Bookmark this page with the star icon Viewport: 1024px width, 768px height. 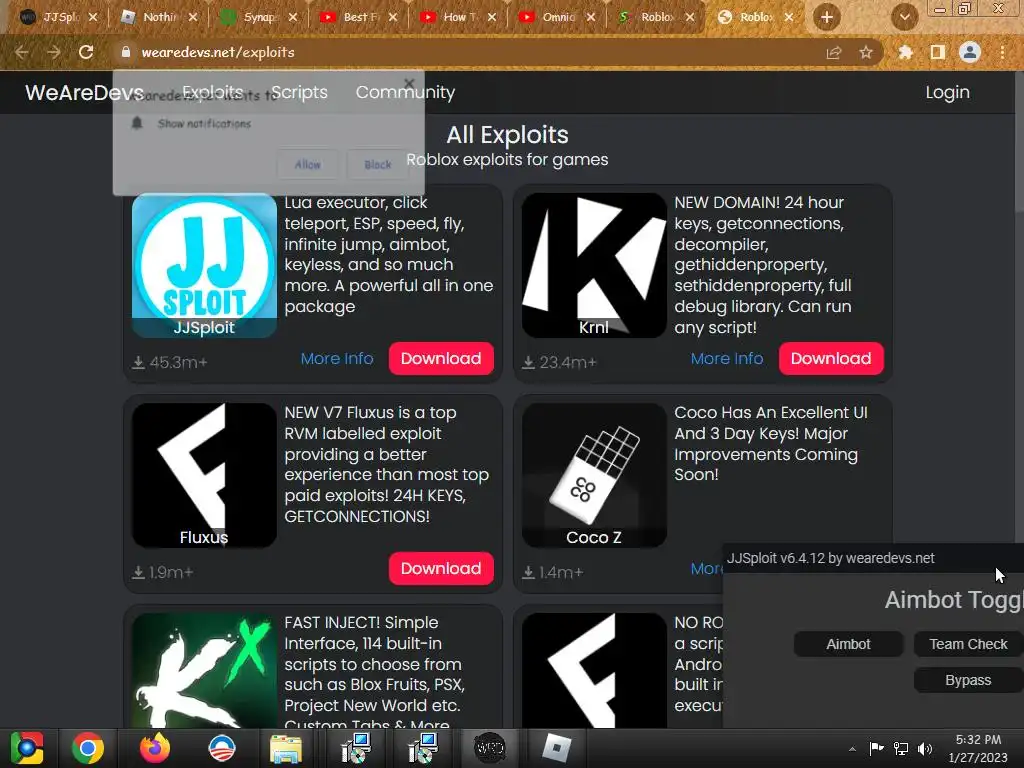coord(866,52)
